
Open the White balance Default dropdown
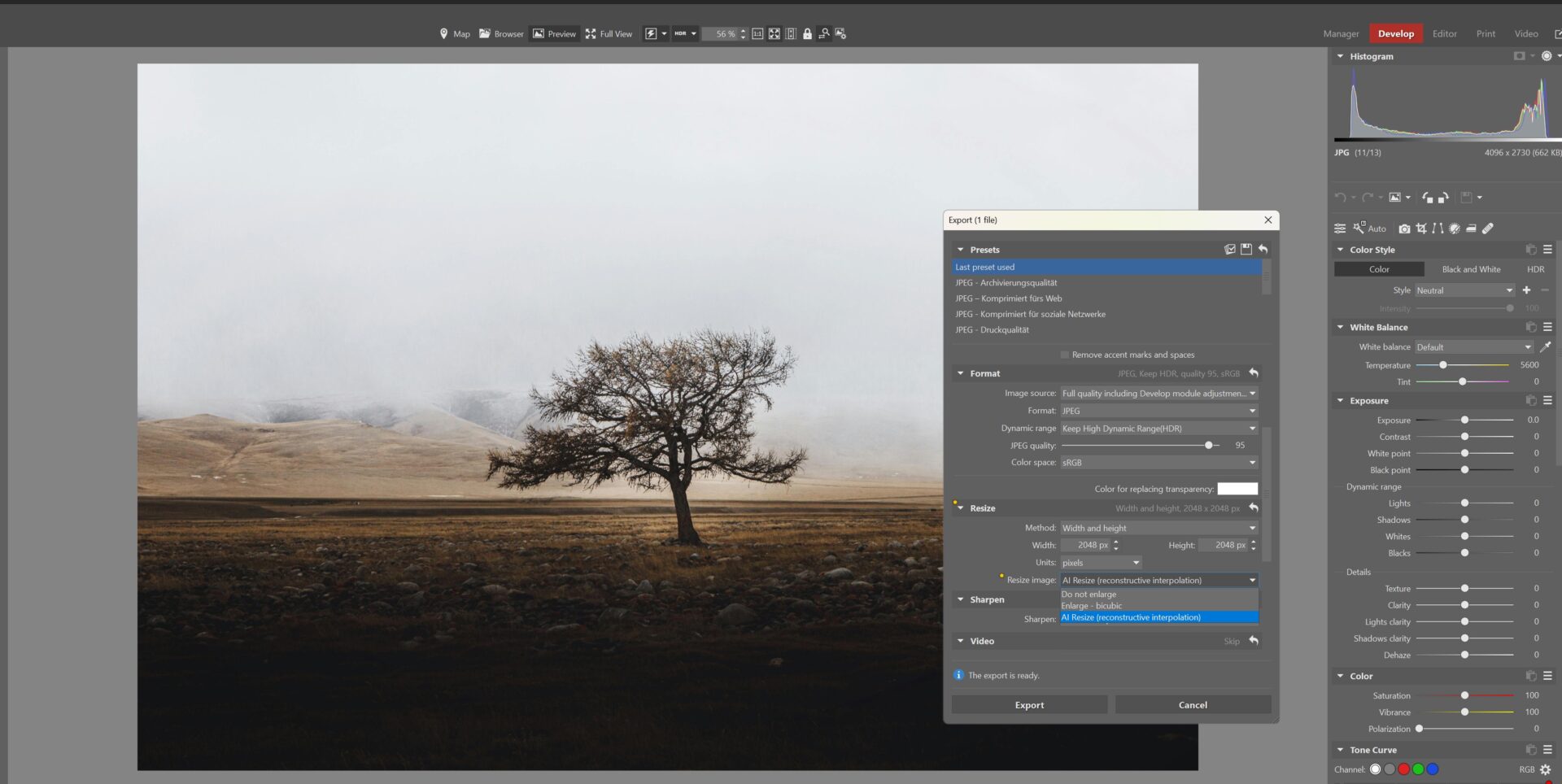(1474, 347)
